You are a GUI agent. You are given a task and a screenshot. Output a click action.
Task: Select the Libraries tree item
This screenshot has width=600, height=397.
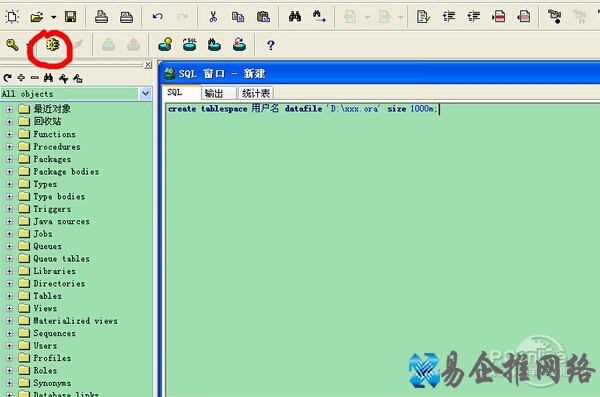click(54, 271)
